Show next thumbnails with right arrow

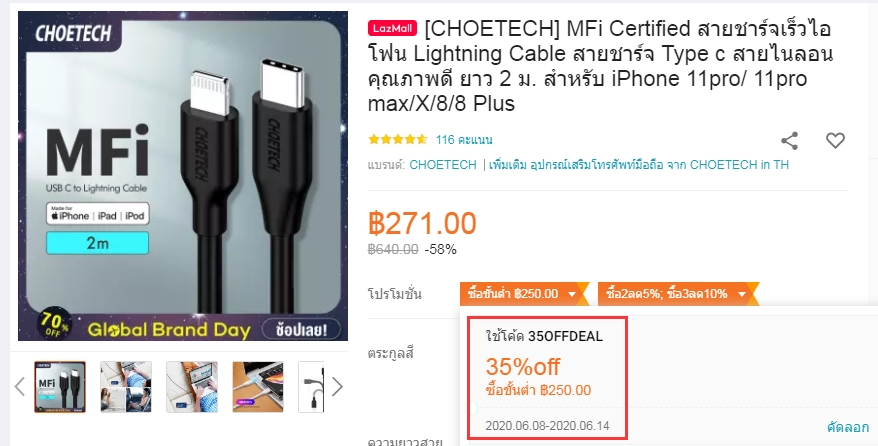click(337, 387)
